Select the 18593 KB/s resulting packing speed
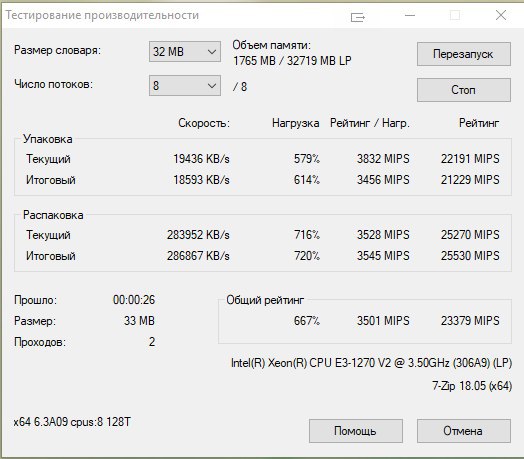 pos(201,180)
